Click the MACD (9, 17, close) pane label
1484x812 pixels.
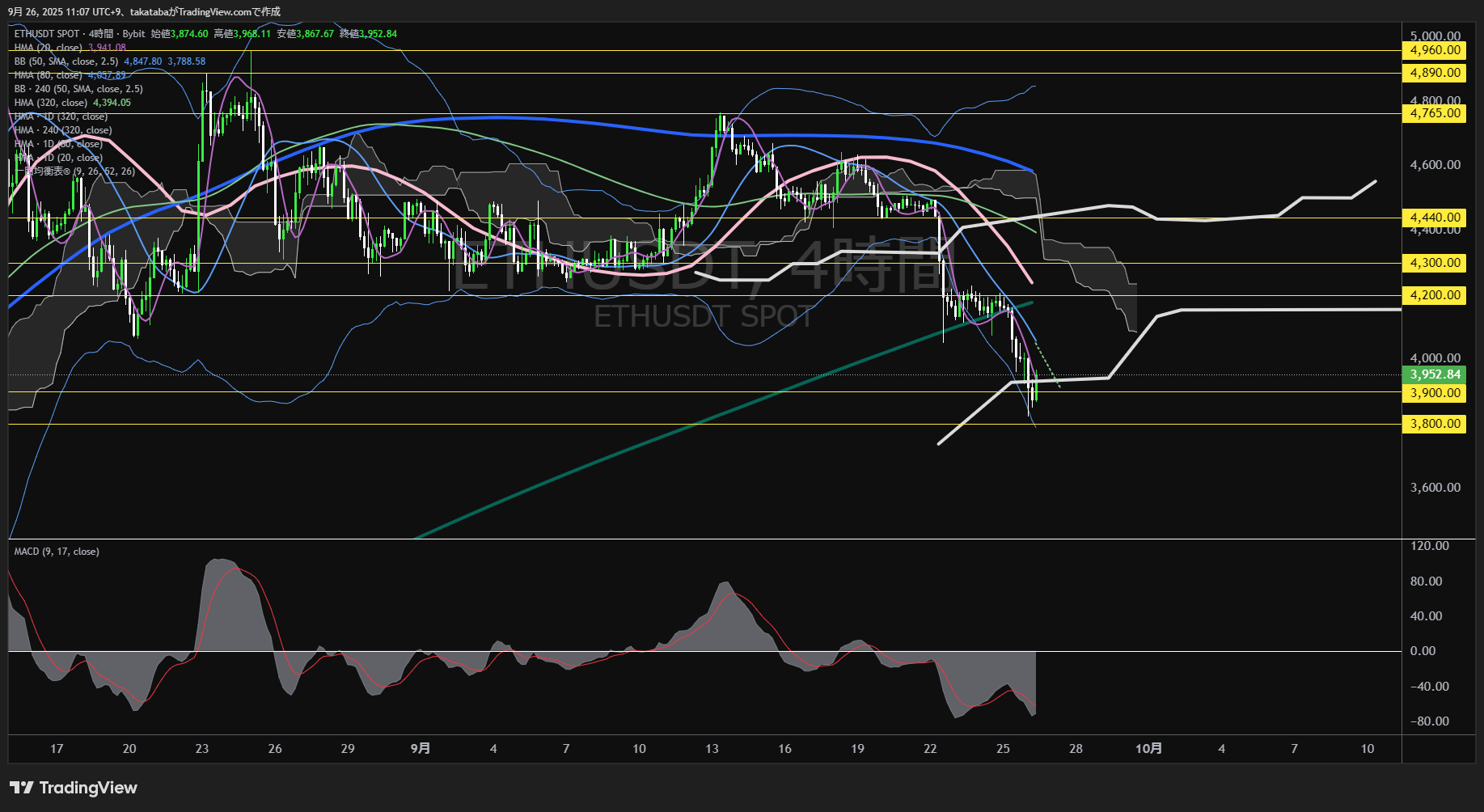pyautogui.click(x=57, y=552)
